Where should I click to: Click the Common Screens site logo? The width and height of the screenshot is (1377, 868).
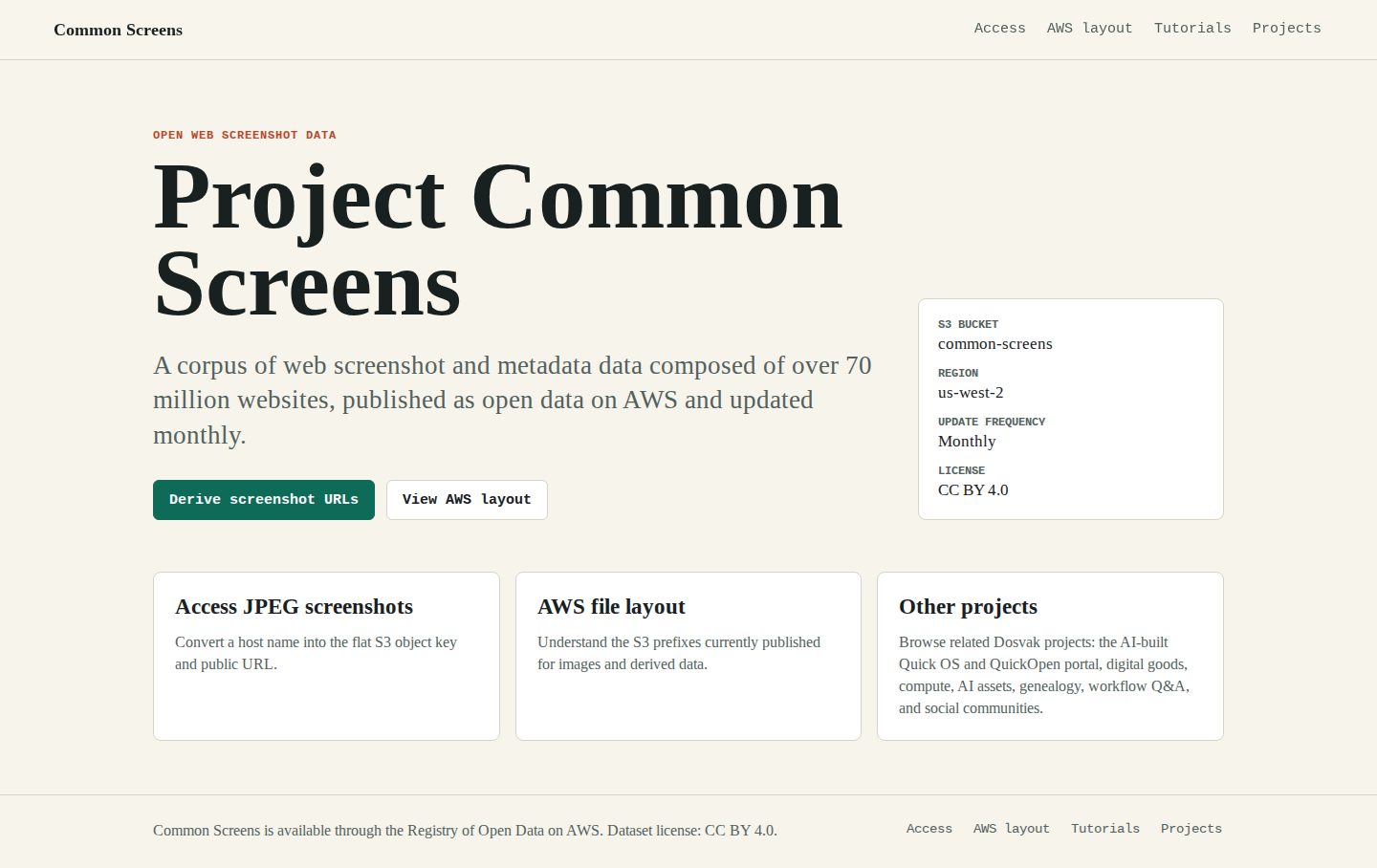tap(118, 30)
